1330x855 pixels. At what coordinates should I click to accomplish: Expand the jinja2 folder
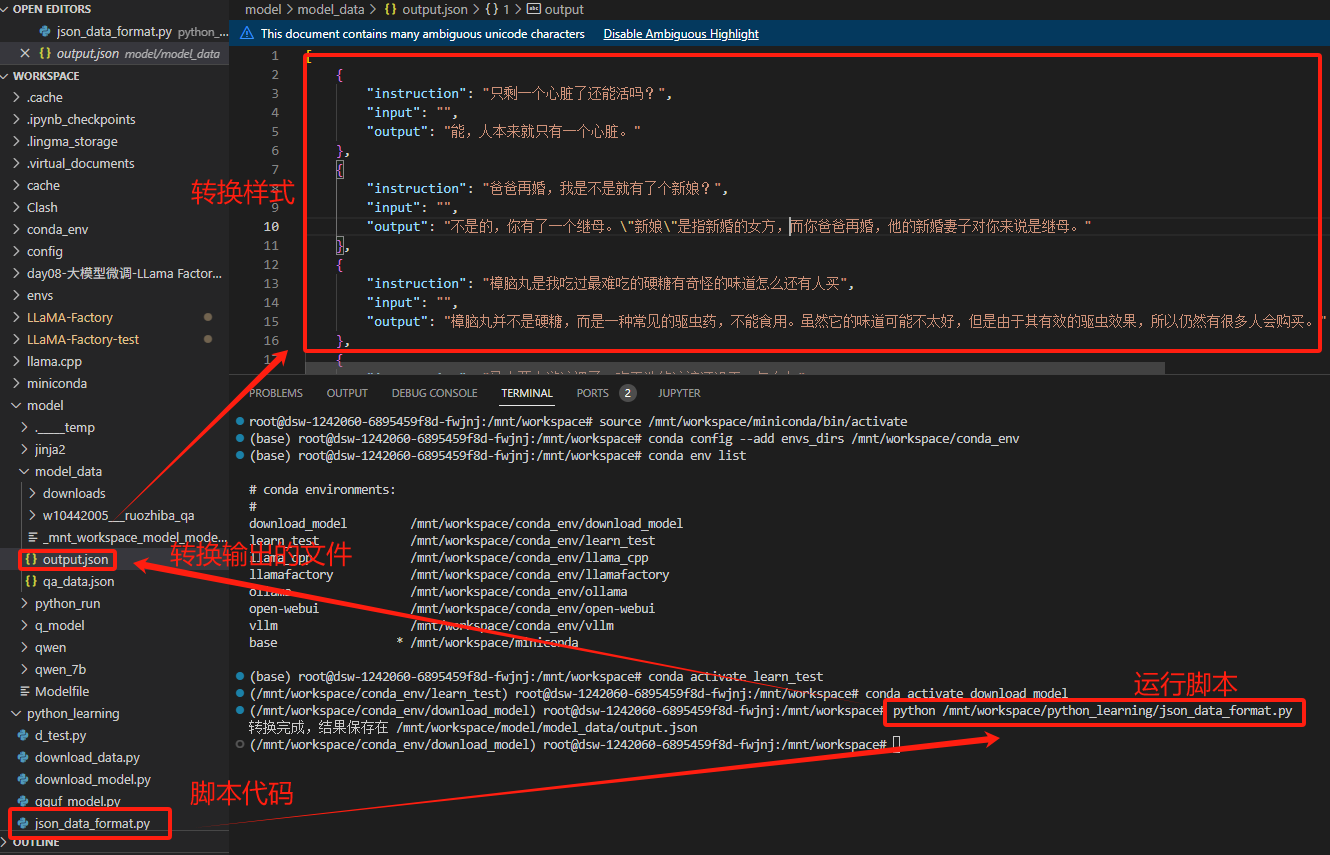(50, 449)
